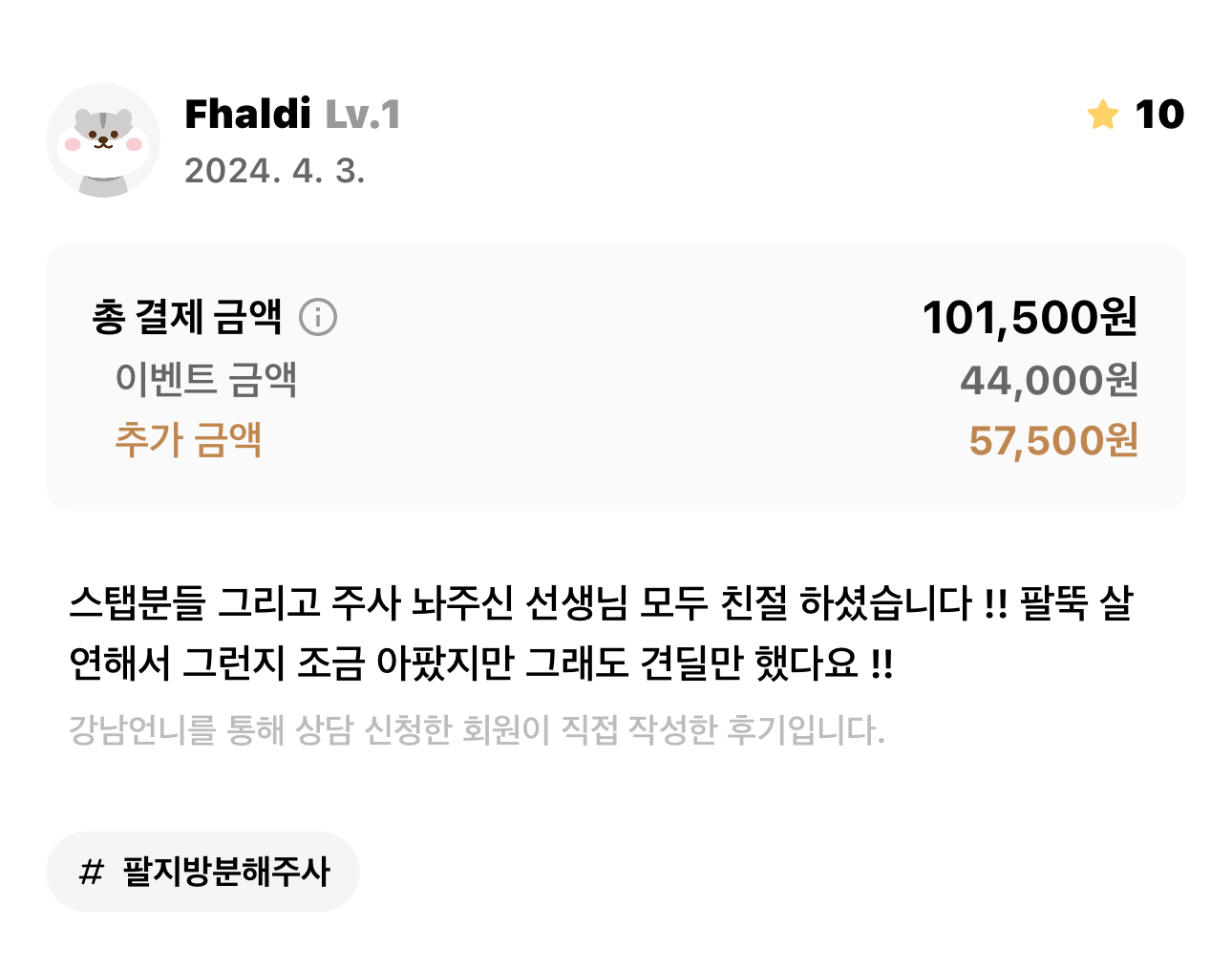The width and height of the screenshot is (1232, 969).
Task: Click the additional amount 57,500원
Action: 1053,440
